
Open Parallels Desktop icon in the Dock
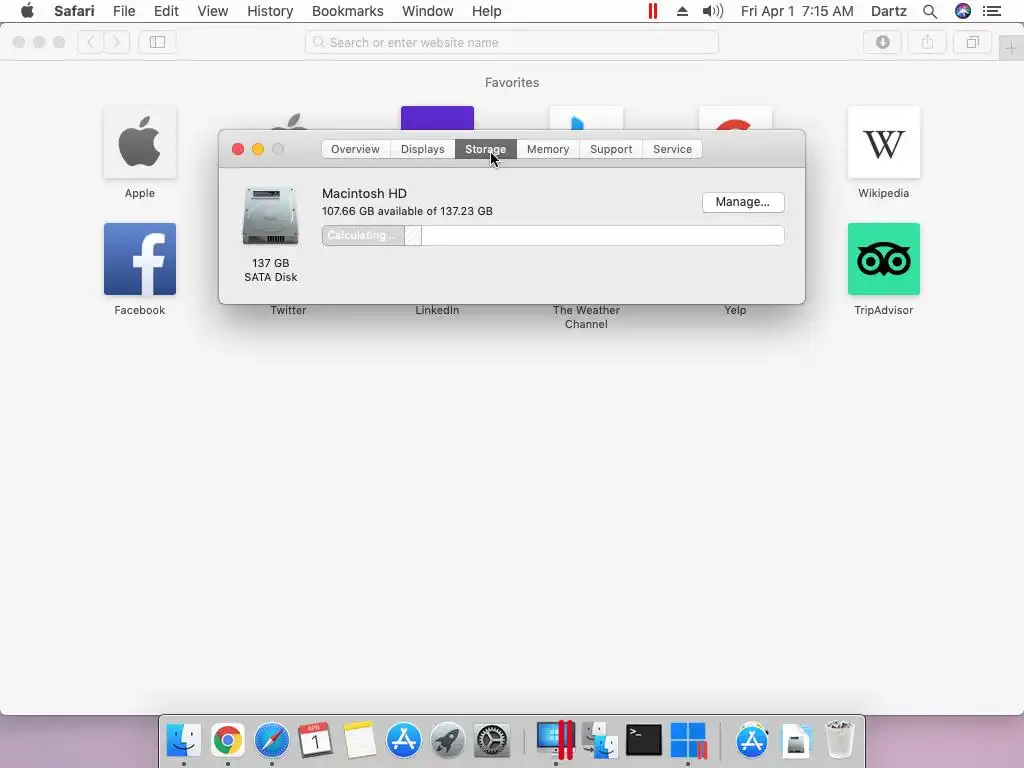pyautogui.click(x=556, y=740)
